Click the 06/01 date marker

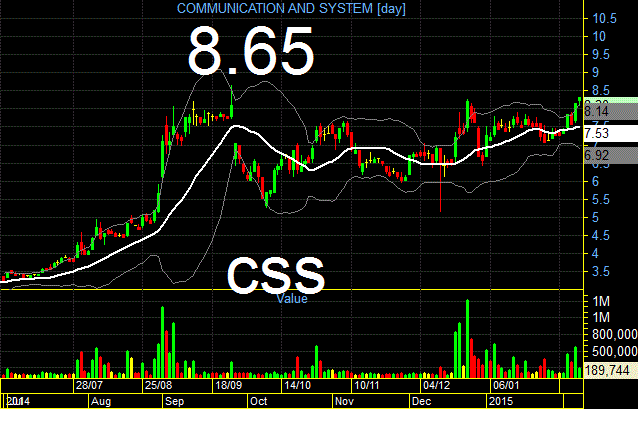[x=506, y=385]
